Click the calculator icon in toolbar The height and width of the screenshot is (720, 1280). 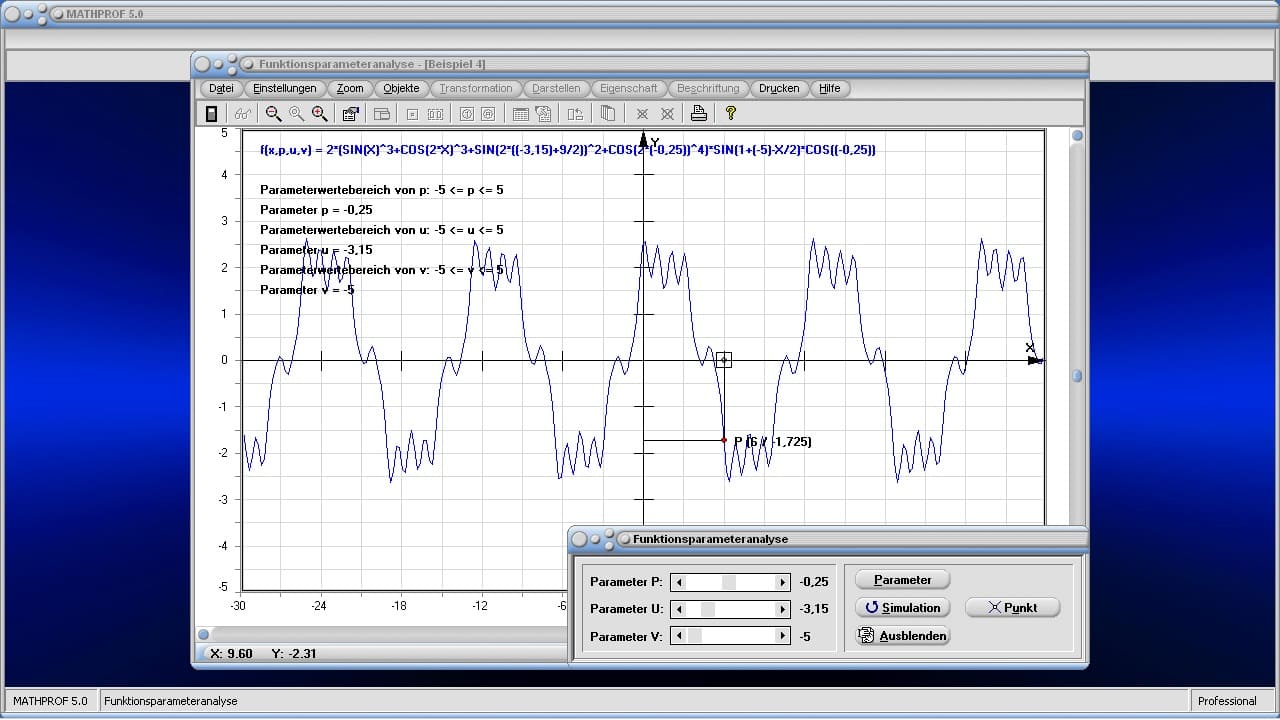[211, 114]
